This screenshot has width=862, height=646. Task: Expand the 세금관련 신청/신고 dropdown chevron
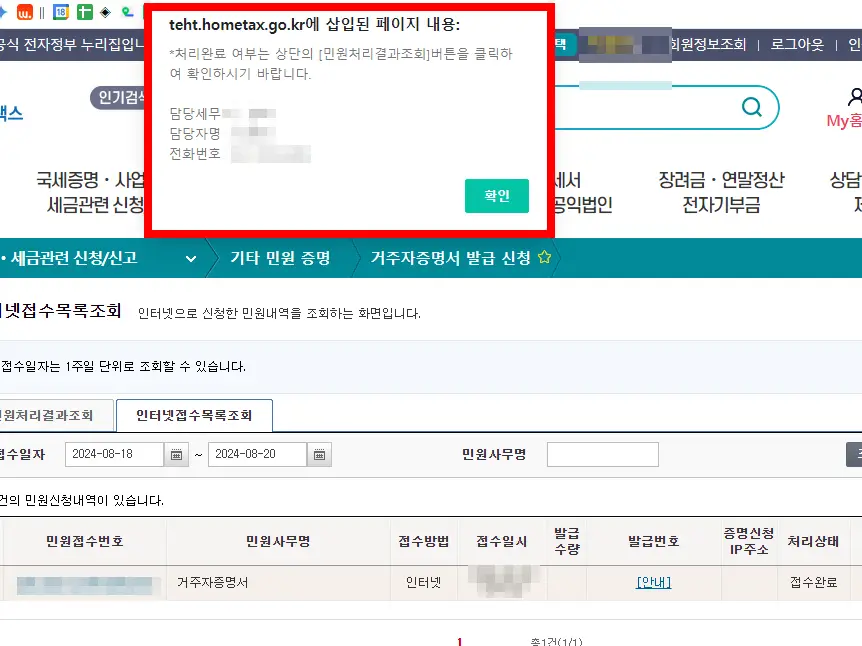[190, 256]
